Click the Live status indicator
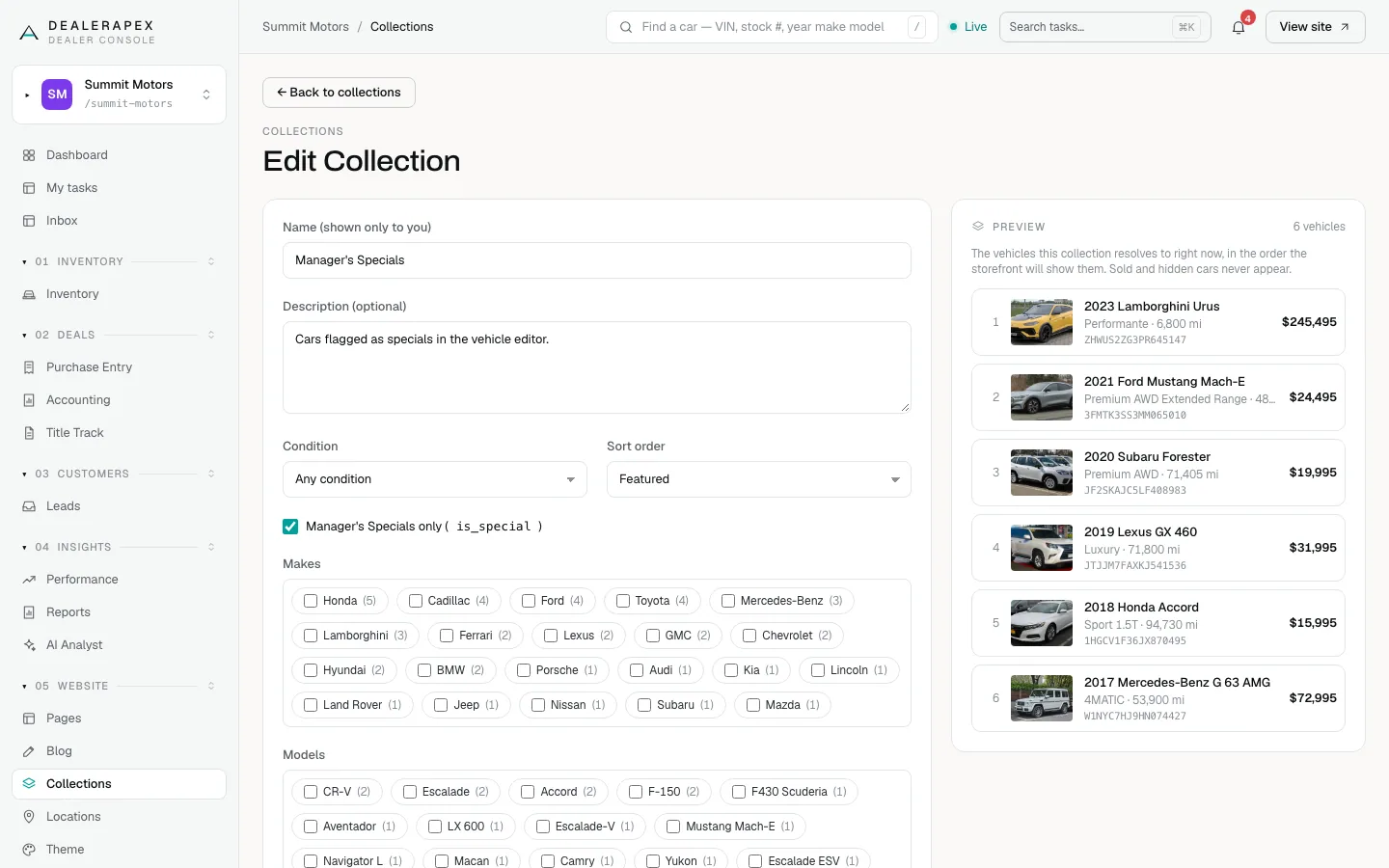The width and height of the screenshot is (1389, 868). 968,27
